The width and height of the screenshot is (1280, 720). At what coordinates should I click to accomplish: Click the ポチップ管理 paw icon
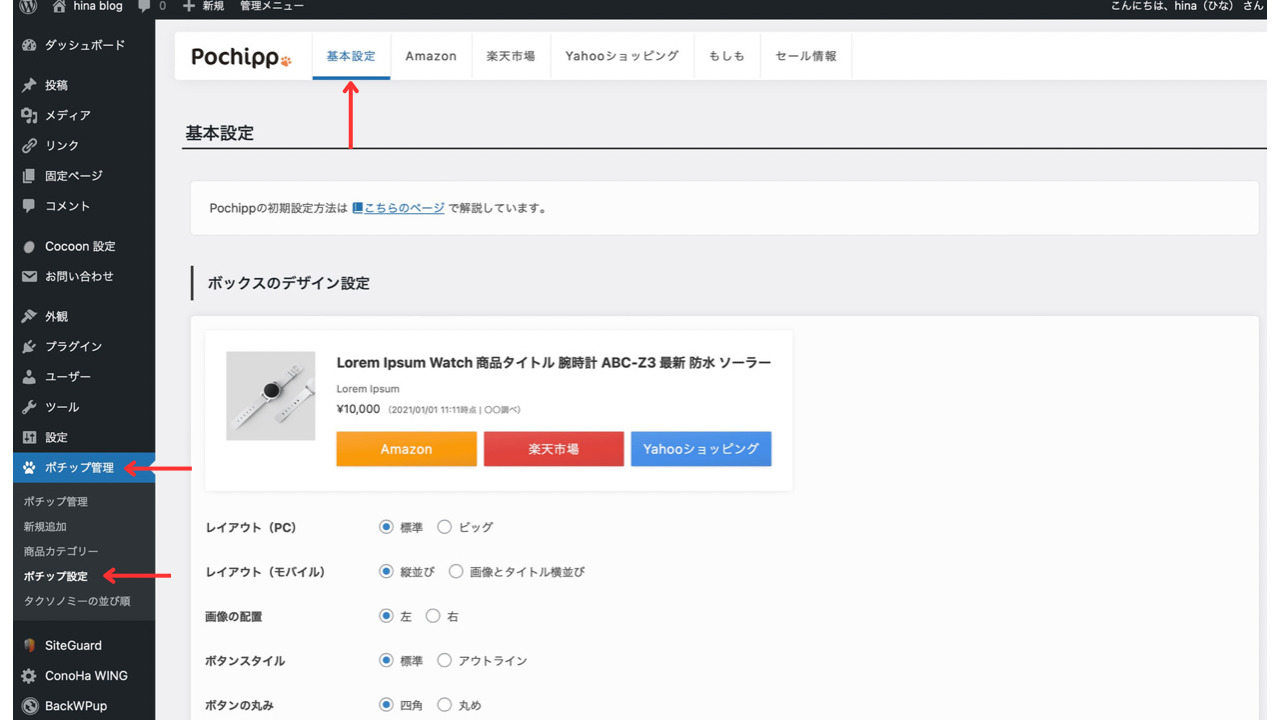pos(29,467)
